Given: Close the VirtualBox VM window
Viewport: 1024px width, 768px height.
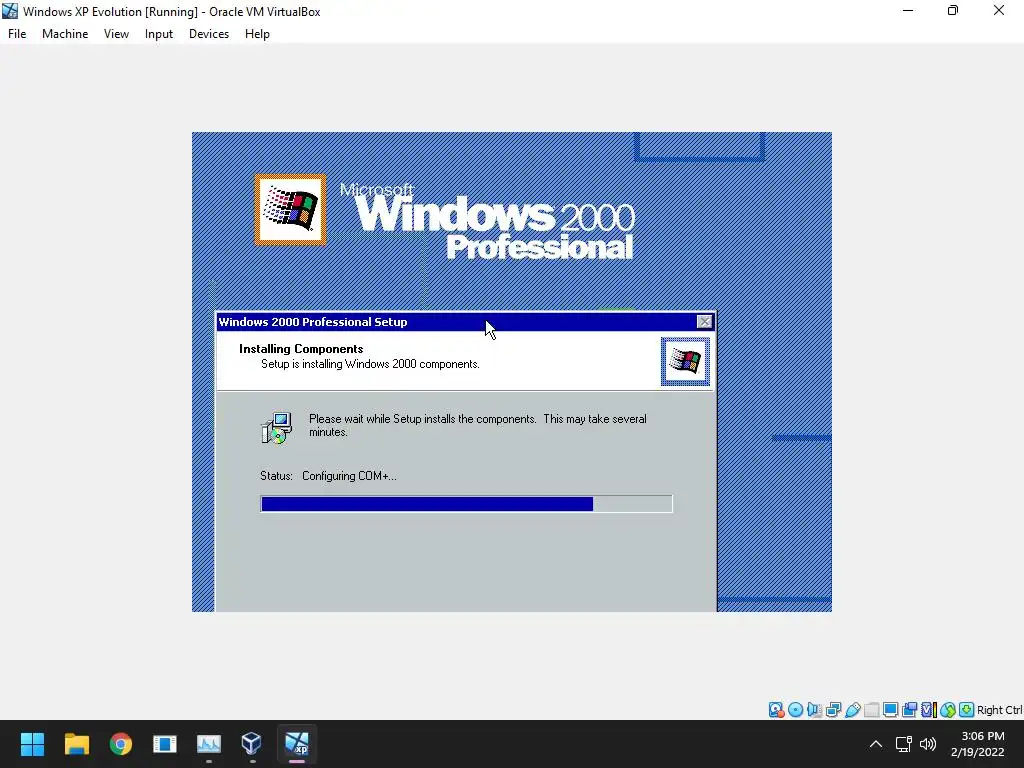Looking at the screenshot, I should click(999, 10).
